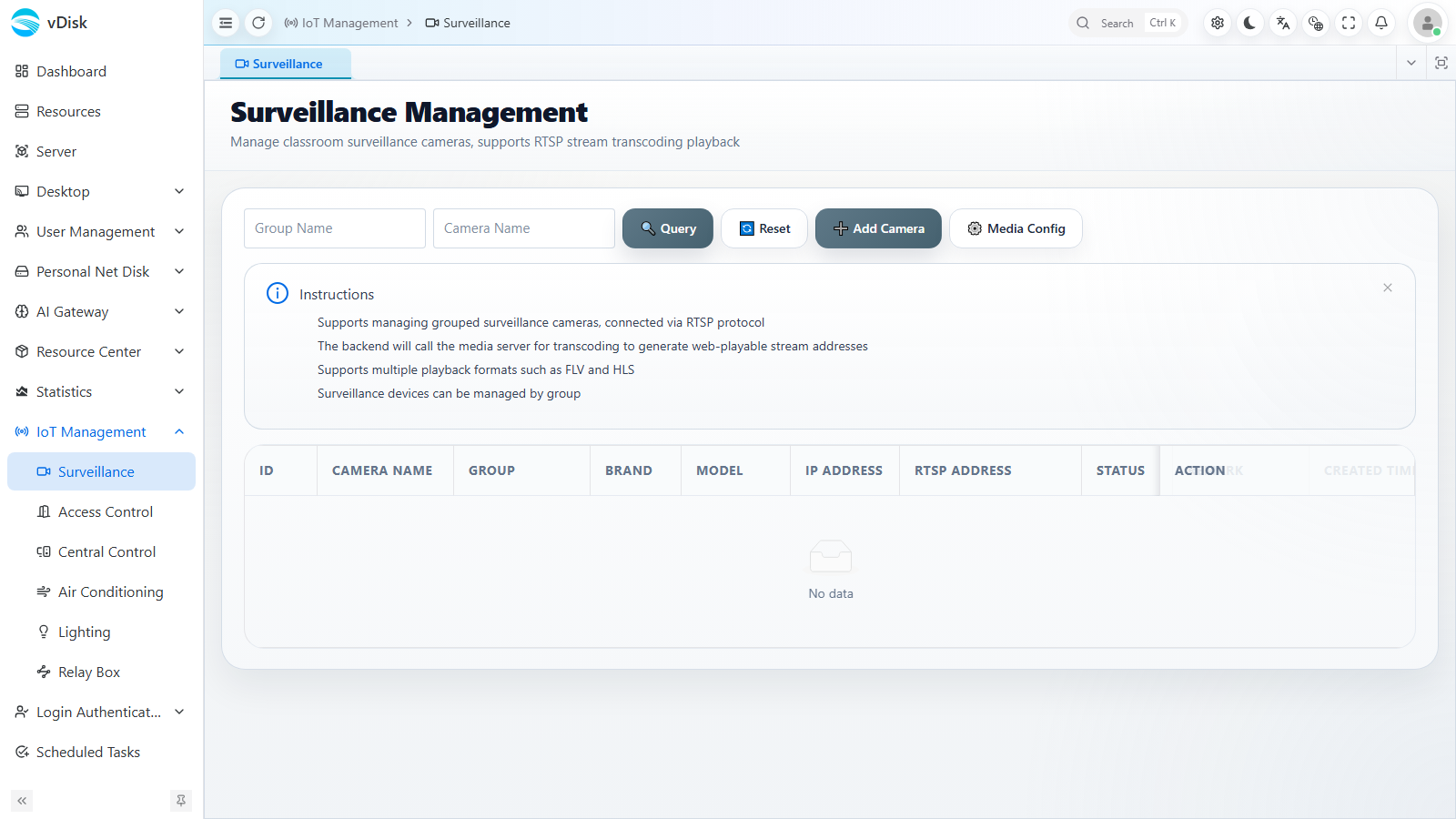
Task: Collapse the IoT Management section
Action: pos(101,431)
